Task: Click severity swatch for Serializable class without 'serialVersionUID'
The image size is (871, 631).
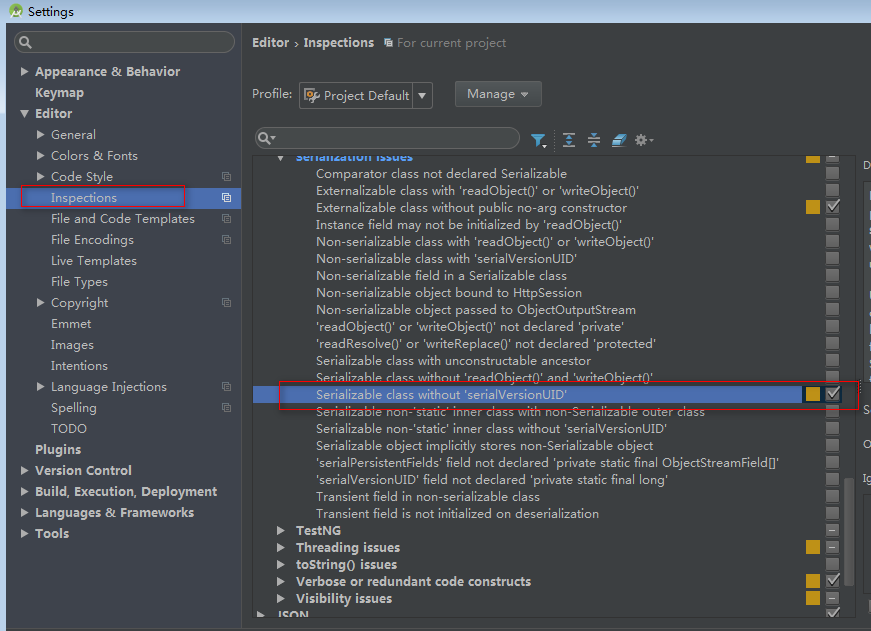Action: 813,394
